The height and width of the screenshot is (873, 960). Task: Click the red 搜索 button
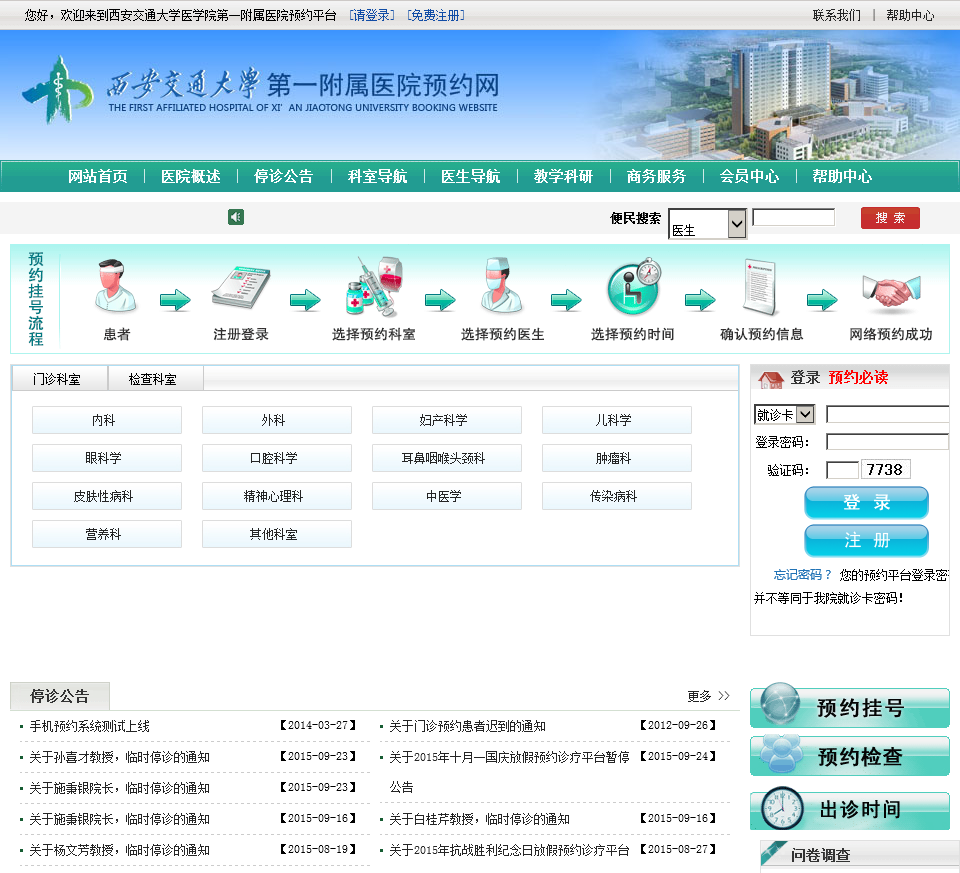click(x=890, y=218)
